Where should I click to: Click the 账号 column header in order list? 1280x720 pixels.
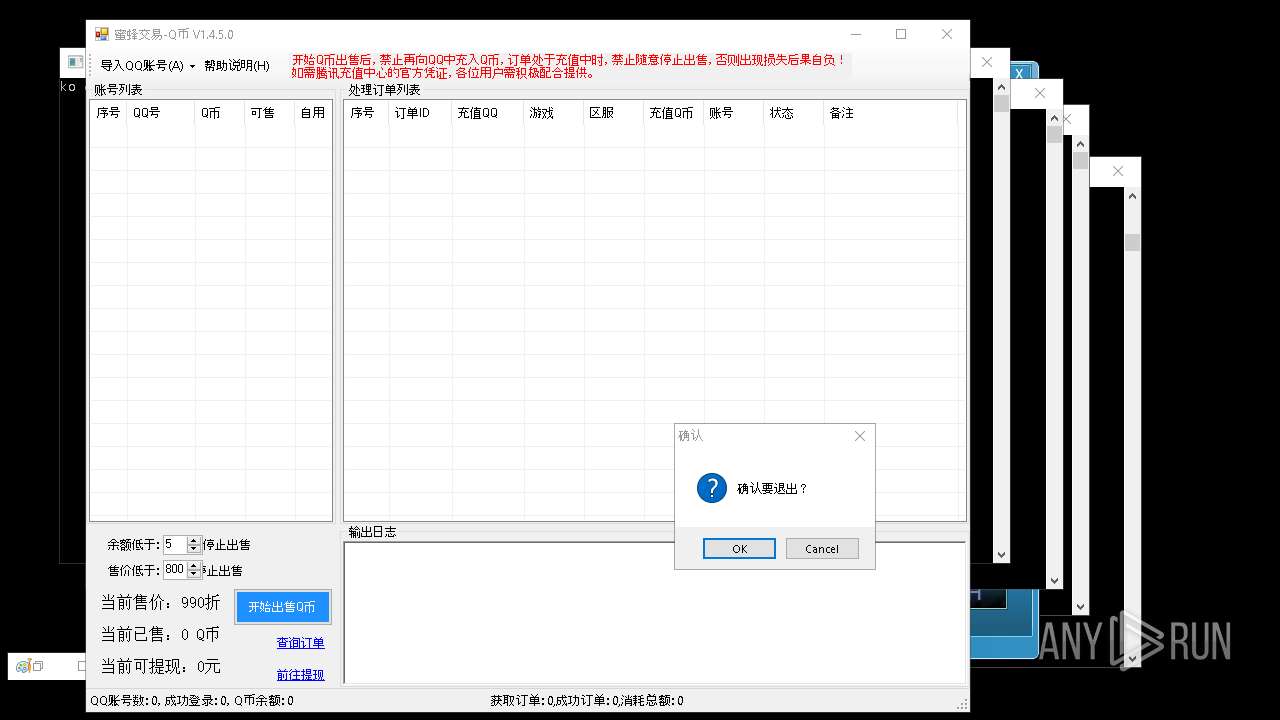(734, 113)
